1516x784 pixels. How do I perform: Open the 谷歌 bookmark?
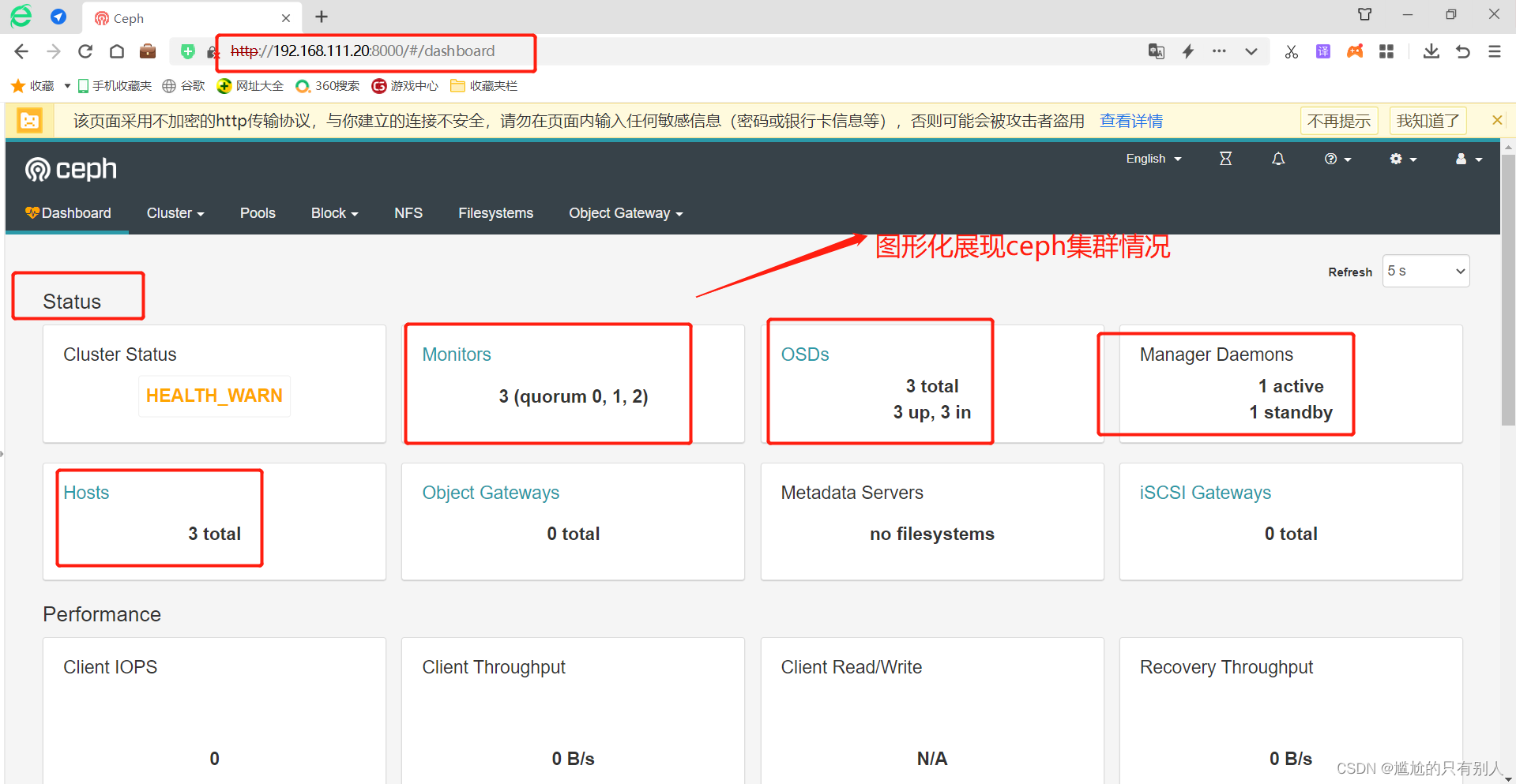coord(183,85)
